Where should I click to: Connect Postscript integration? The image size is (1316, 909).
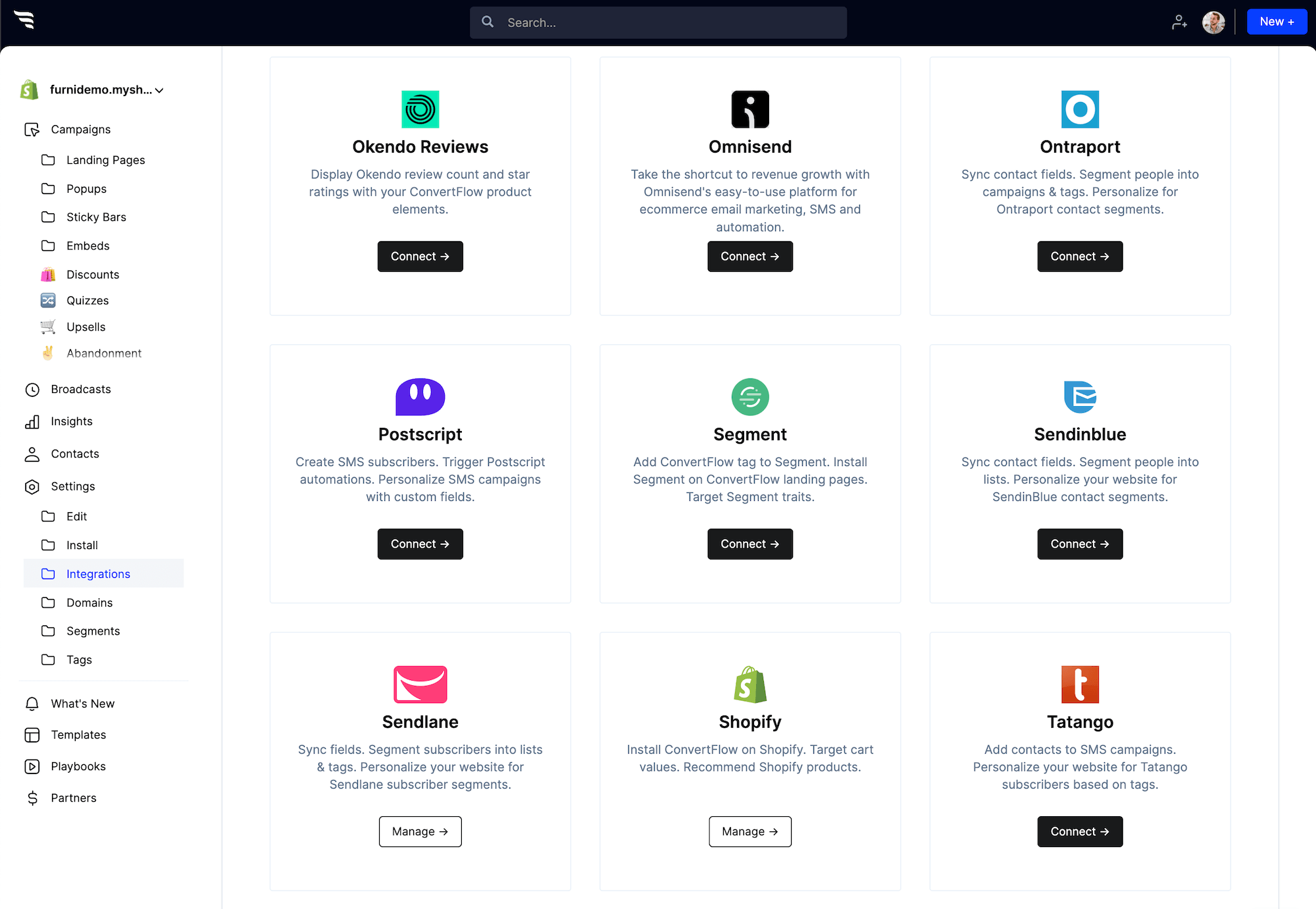tap(420, 544)
